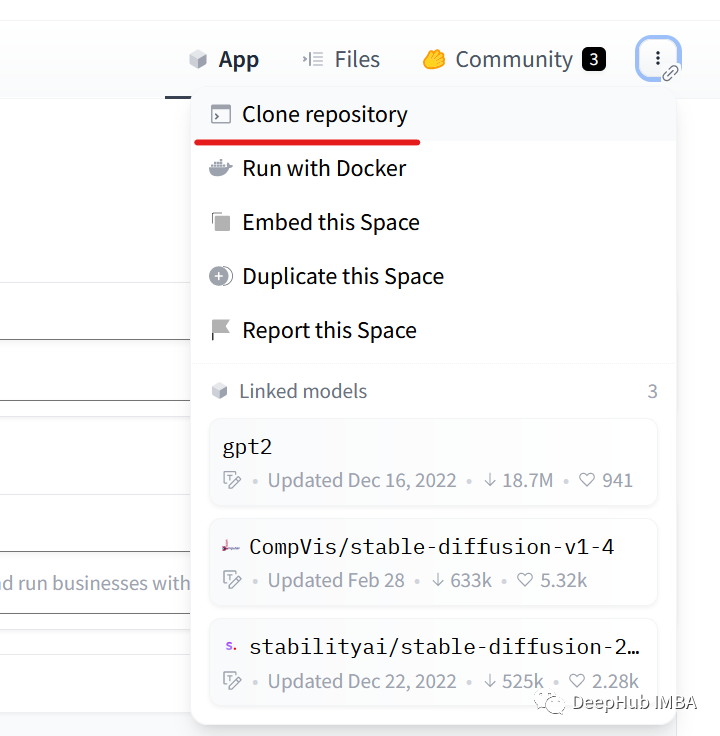Viewport: 720px width, 736px height.
Task: Choose Duplicate this Space
Action: pyautogui.click(x=433, y=276)
